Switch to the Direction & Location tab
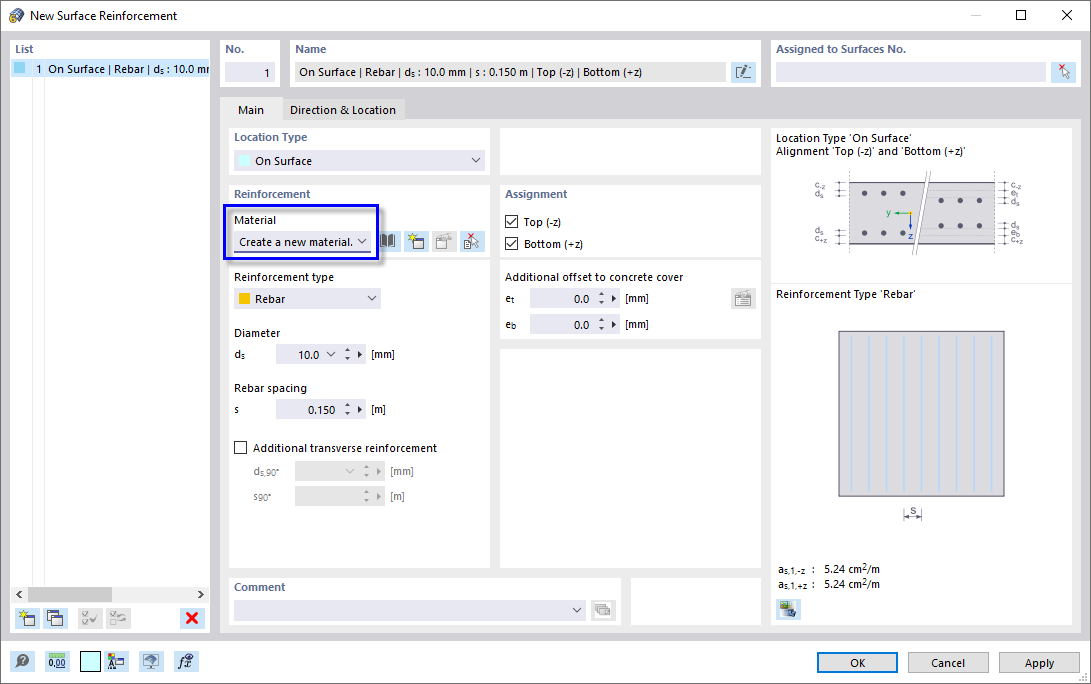The image size is (1091, 684). click(x=343, y=110)
